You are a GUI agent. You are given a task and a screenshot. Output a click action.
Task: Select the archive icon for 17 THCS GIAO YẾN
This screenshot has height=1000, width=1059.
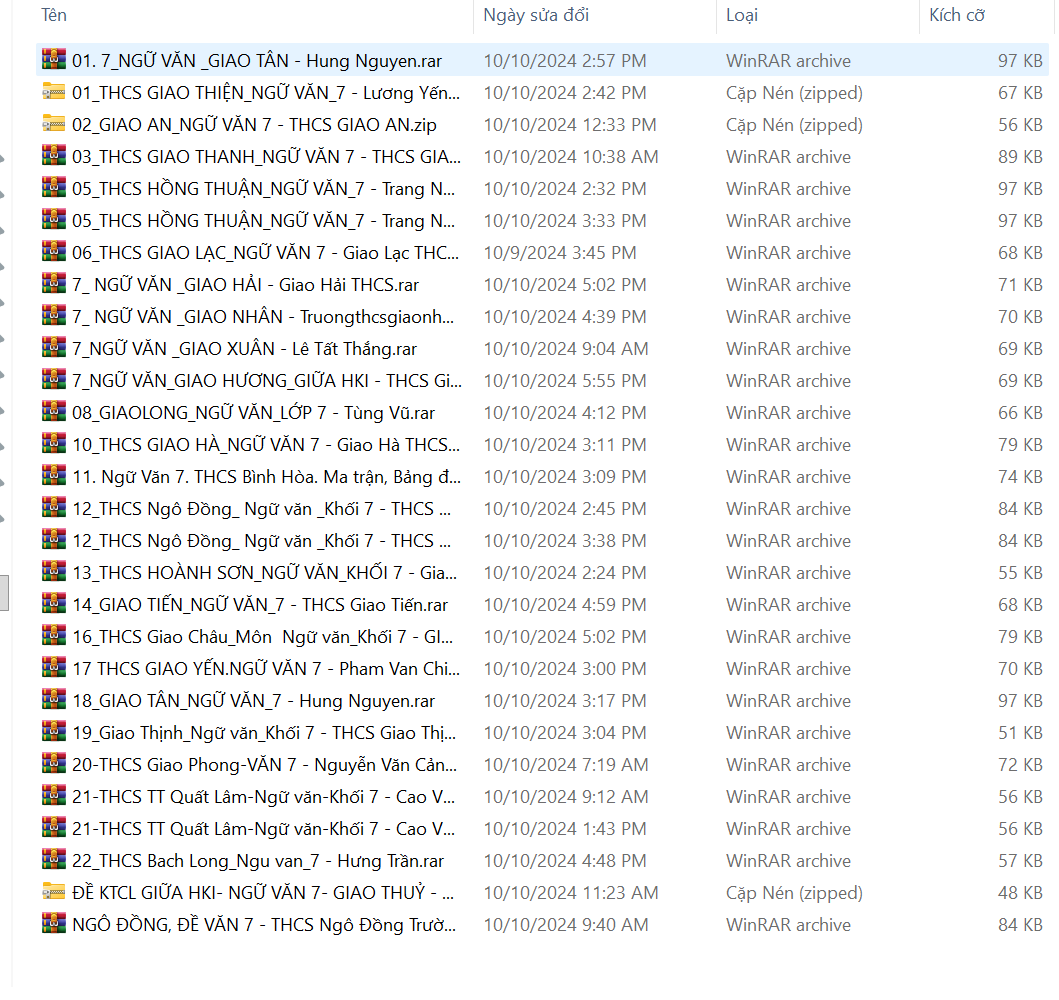tap(53, 669)
